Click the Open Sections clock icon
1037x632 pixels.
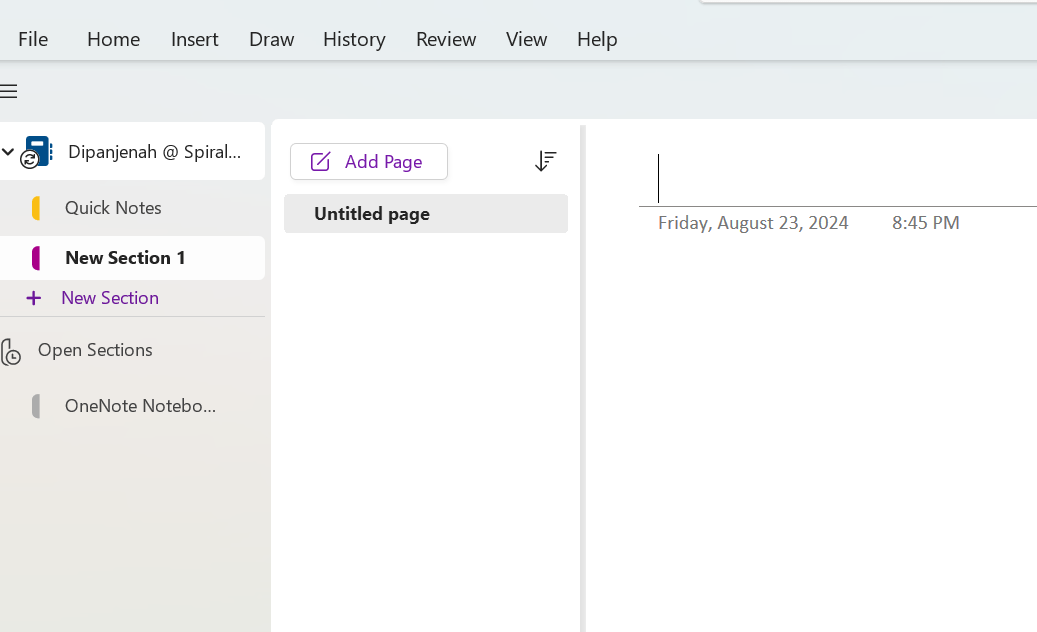coord(11,352)
